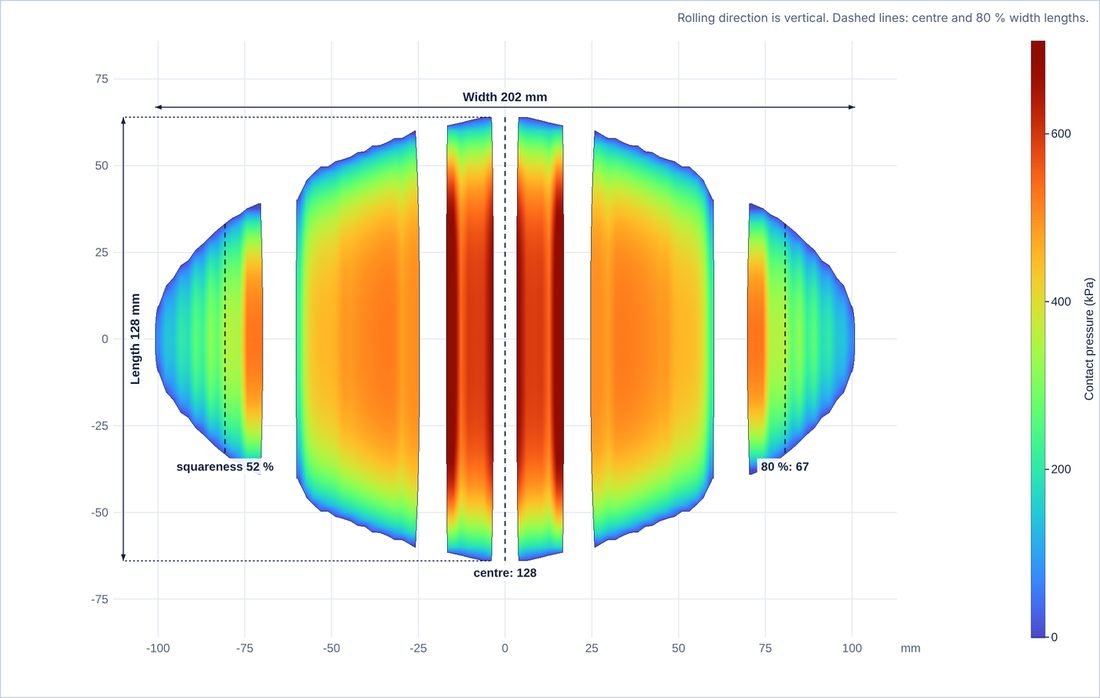This screenshot has width=1100, height=698.
Task: Click the right intermediate rib pressure patch
Action: point(652,339)
